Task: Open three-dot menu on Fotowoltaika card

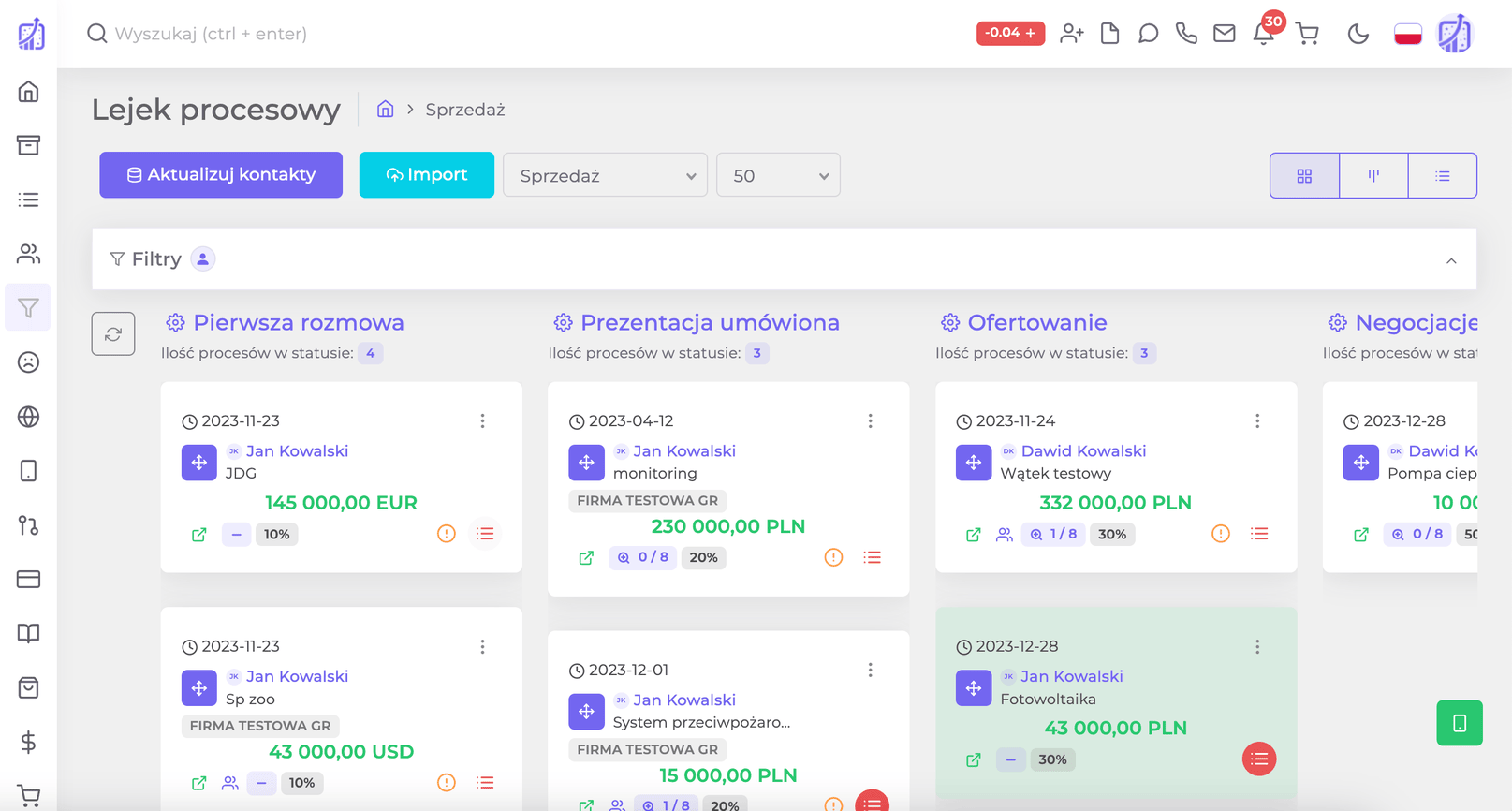Action: tap(1258, 647)
